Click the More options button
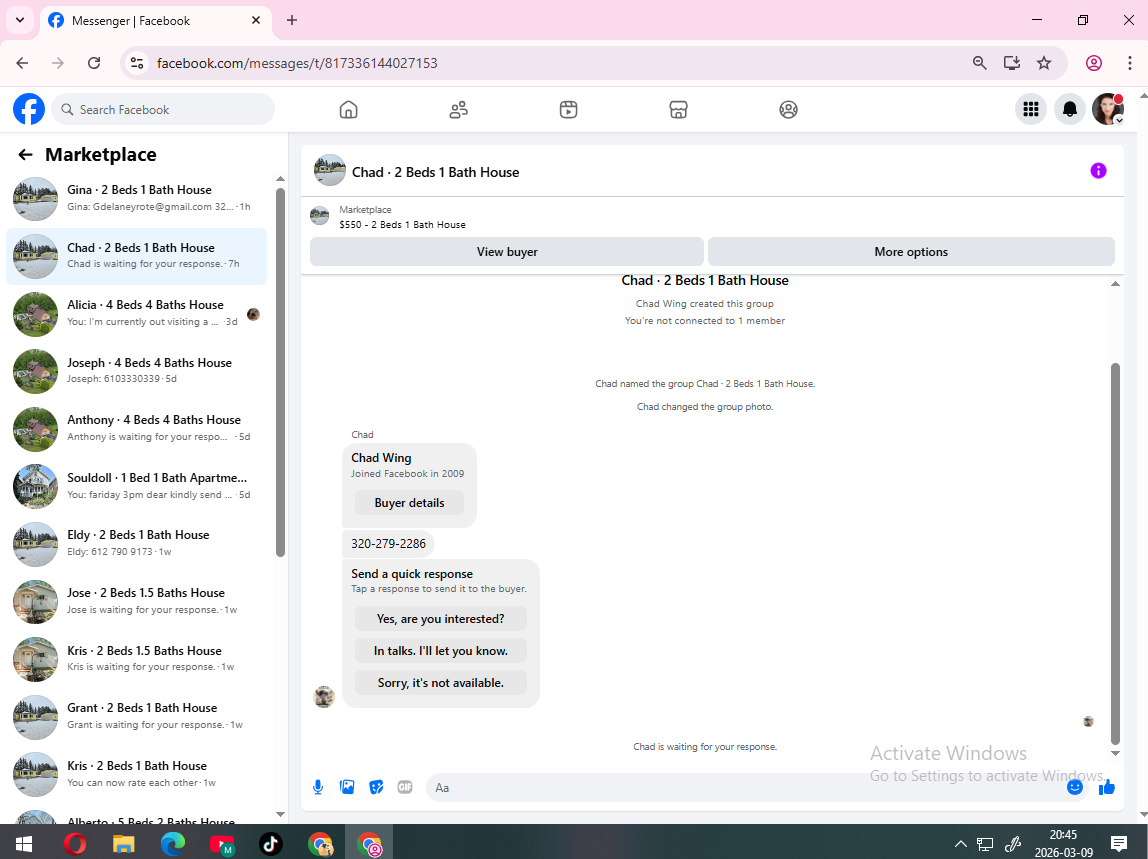Viewport: 1148px width, 859px height. coord(911,252)
